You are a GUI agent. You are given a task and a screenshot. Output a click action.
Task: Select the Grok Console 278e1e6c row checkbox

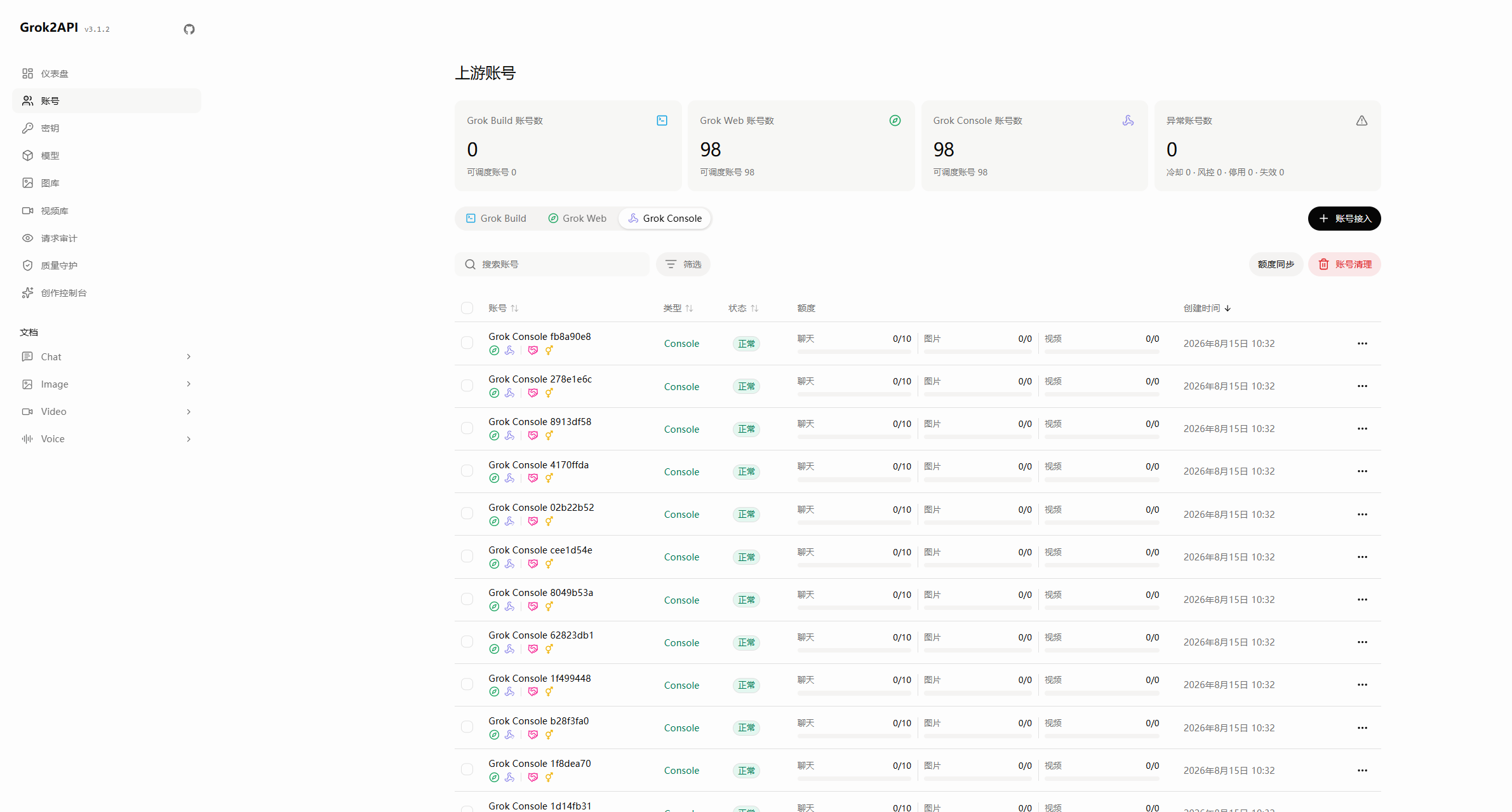(467, 386)
